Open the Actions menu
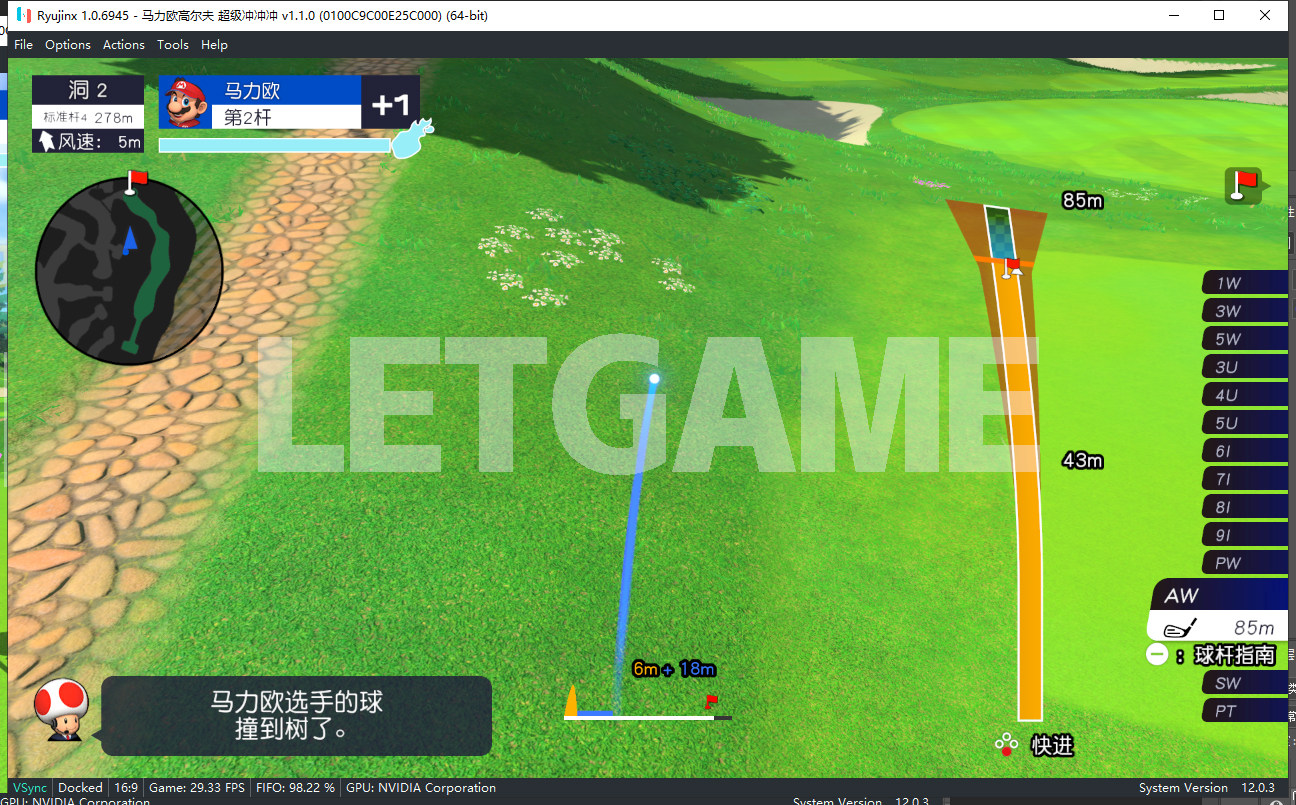Image resolution: width=1296 pixels, height=805 pixels. click(124, 44)
